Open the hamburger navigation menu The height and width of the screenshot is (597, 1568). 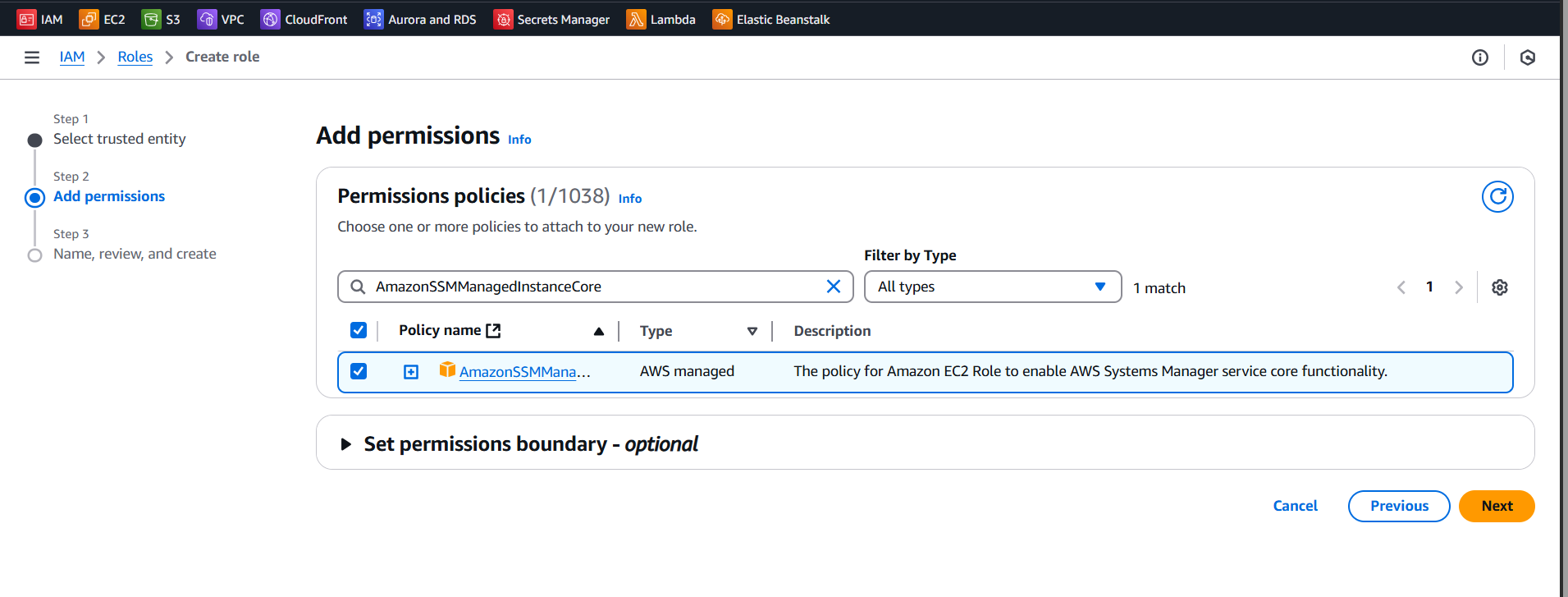tap(32, 57)
